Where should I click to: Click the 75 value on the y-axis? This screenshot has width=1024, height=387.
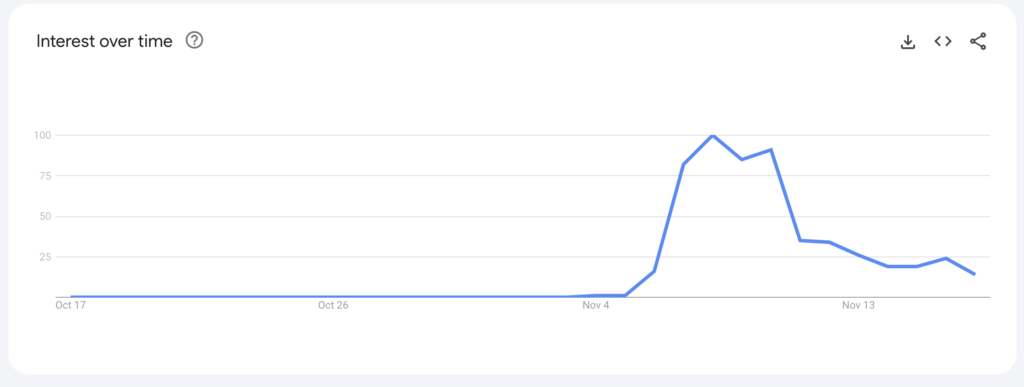[x=44, y=176]
